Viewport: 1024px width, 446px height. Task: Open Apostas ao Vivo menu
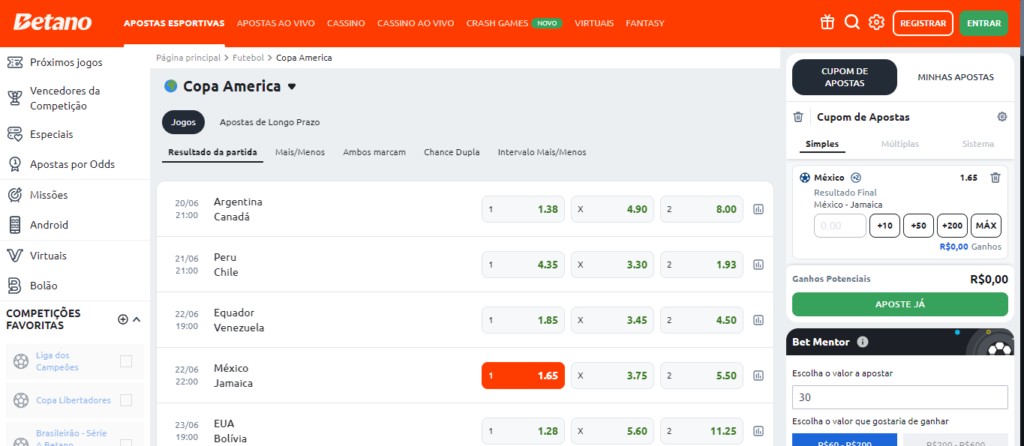pos(276,23)
